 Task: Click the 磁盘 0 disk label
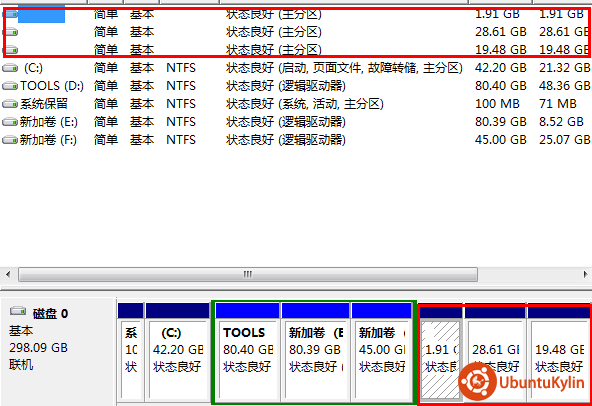[50, 313]
